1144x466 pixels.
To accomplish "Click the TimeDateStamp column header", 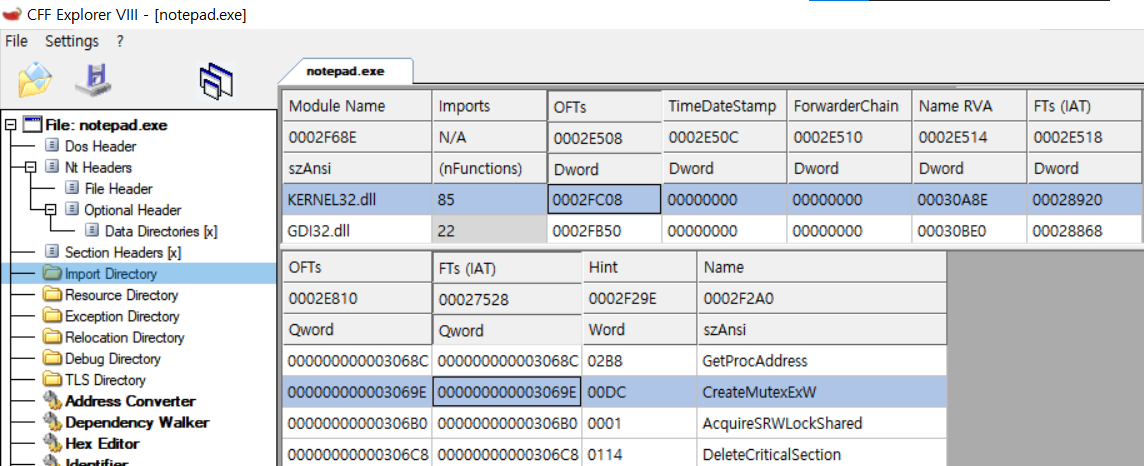I will pos(724,106).
